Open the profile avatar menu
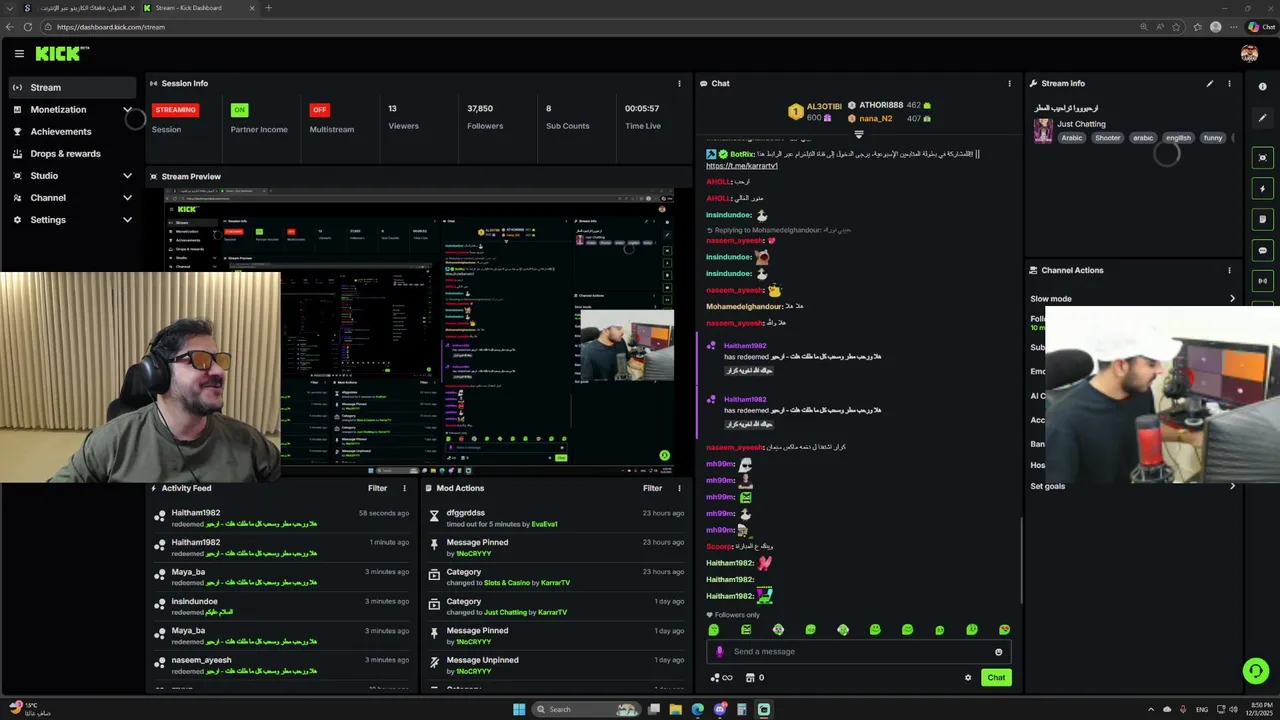This screenshot has height=720, width=1280. 1249,54
